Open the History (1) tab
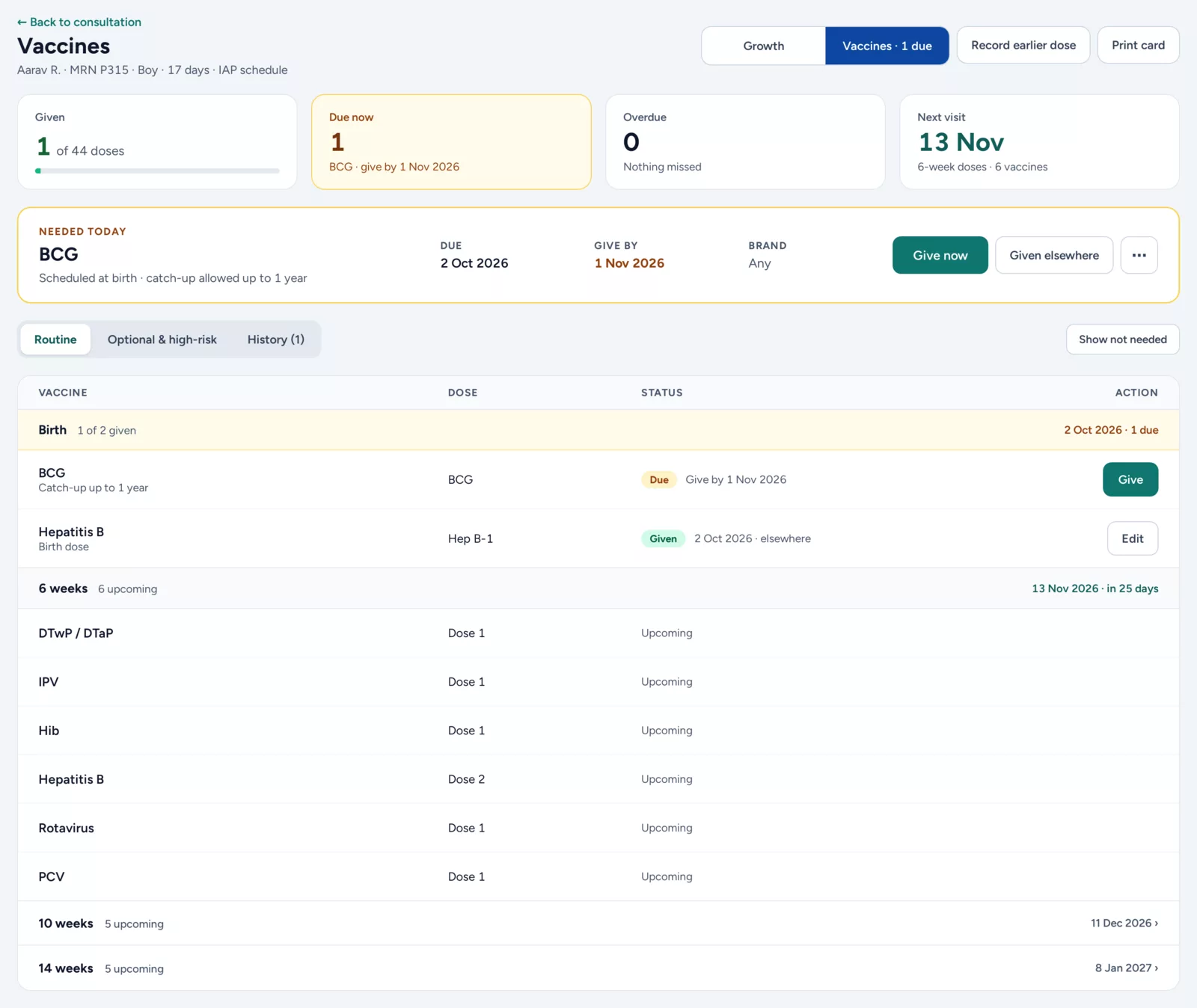Image resolution: width=1197 pixels, height=1008 pixels. tap(275, 339)
